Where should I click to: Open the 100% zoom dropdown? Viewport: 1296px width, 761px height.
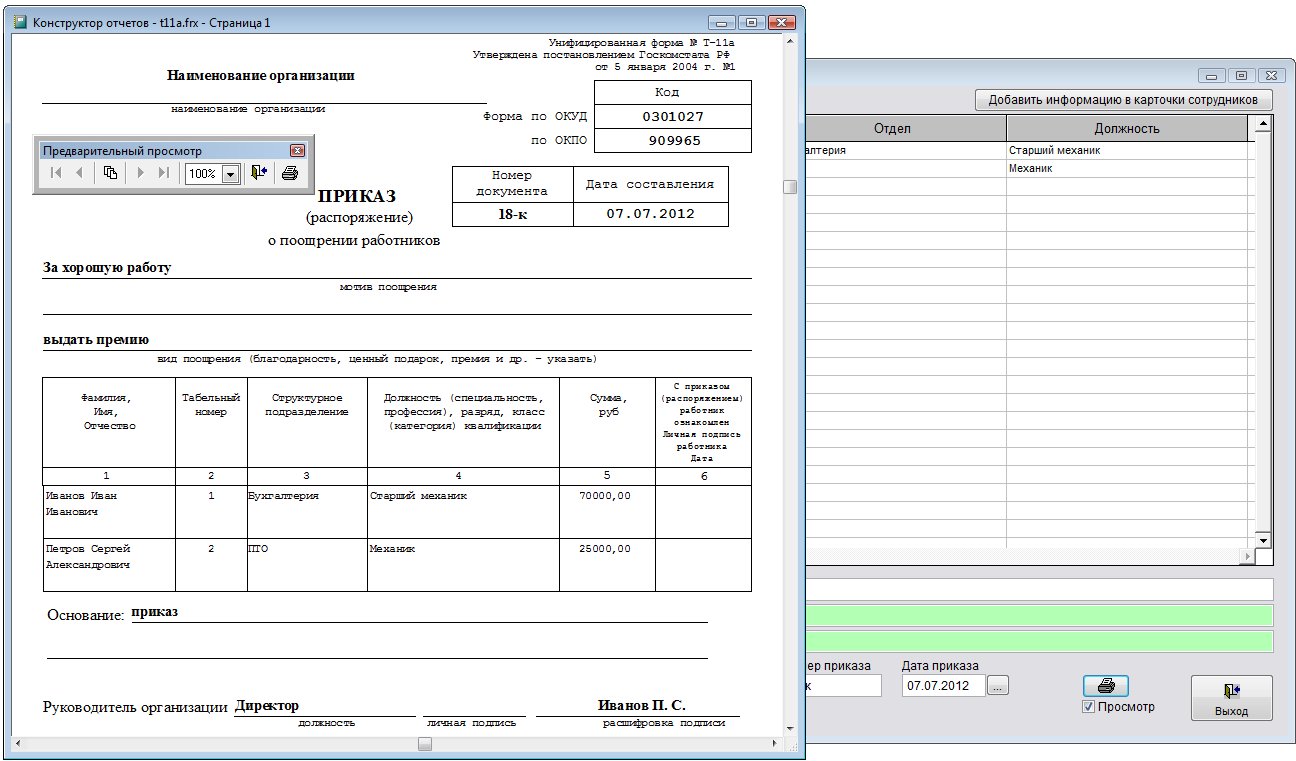click(x=230, y=174)
